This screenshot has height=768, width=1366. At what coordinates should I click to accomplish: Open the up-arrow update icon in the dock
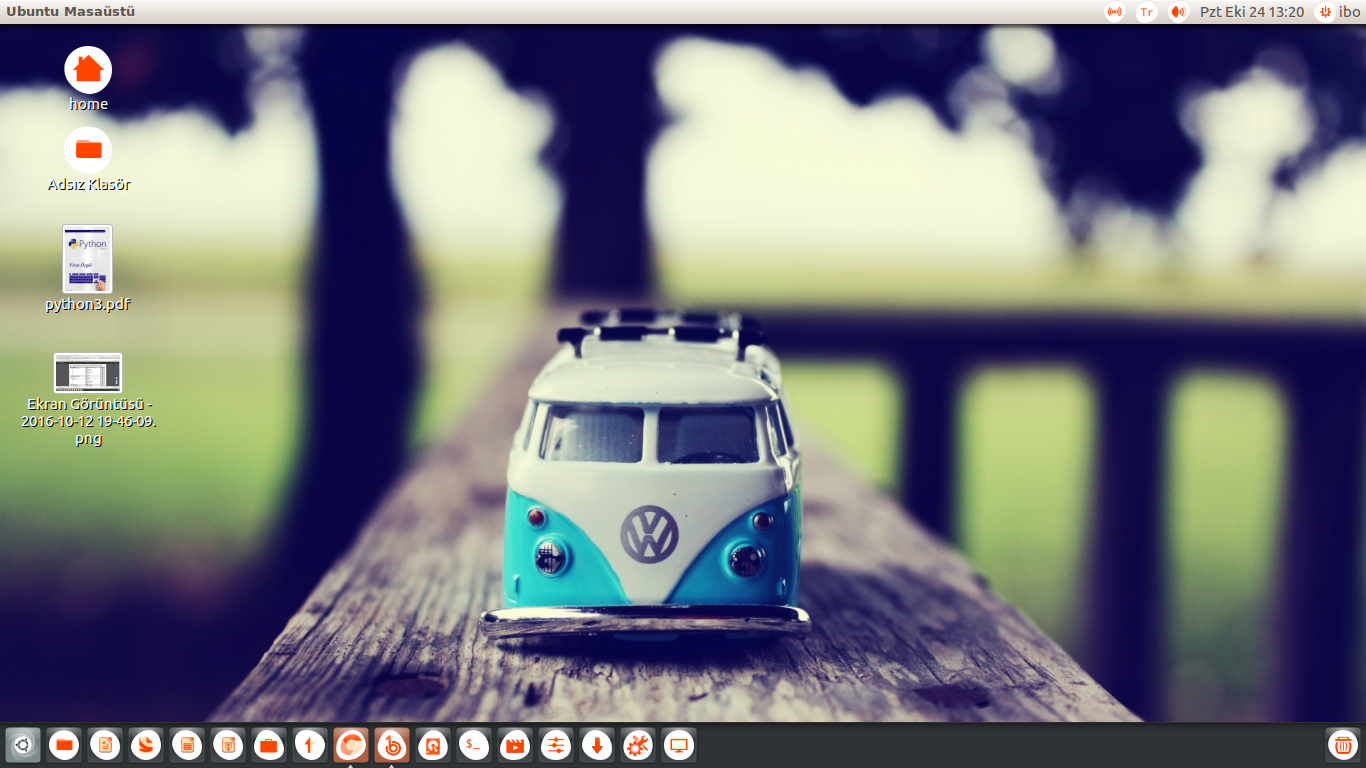[x=310, y=745]
